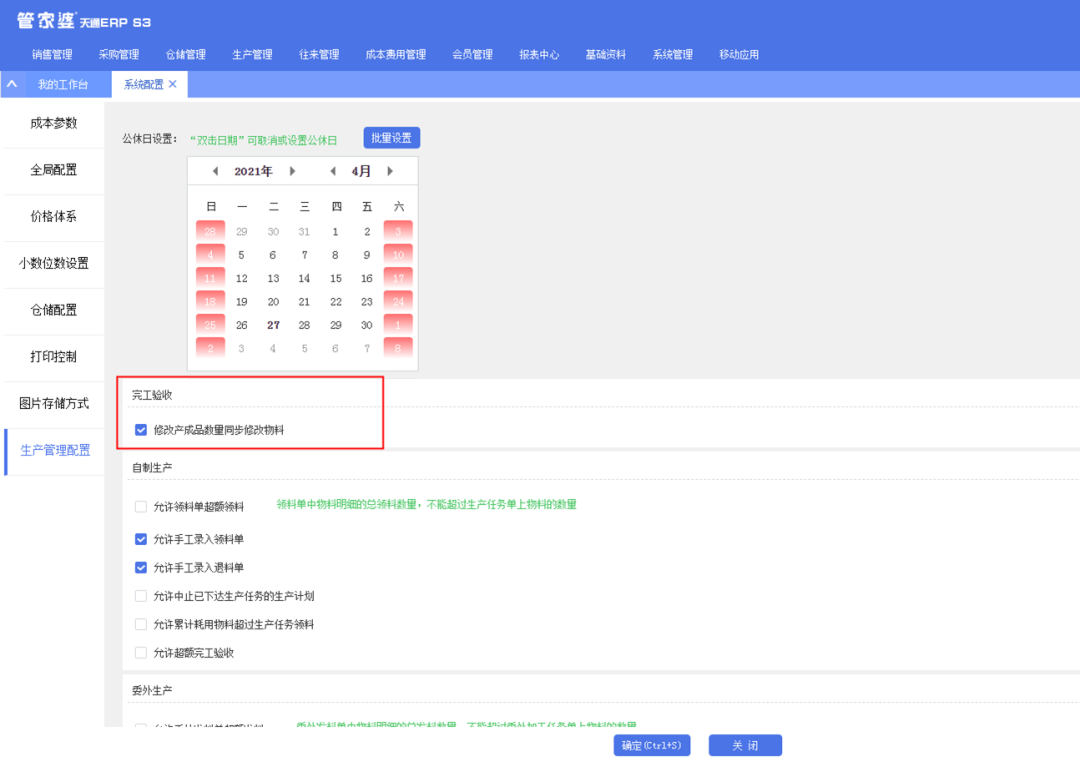Click previous month arrow beside 4月
This screenshot has height=767, width=1080.
pos(333,171)
